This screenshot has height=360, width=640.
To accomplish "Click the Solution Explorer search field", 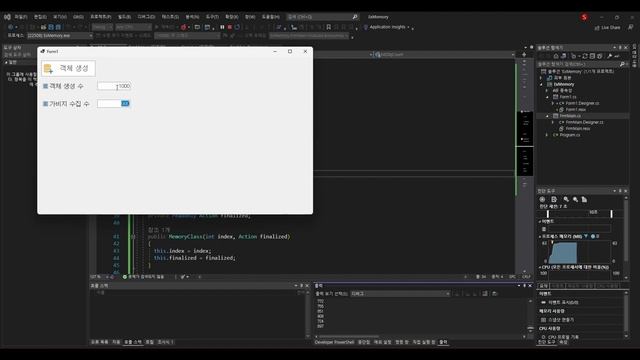I will (581, 64).
